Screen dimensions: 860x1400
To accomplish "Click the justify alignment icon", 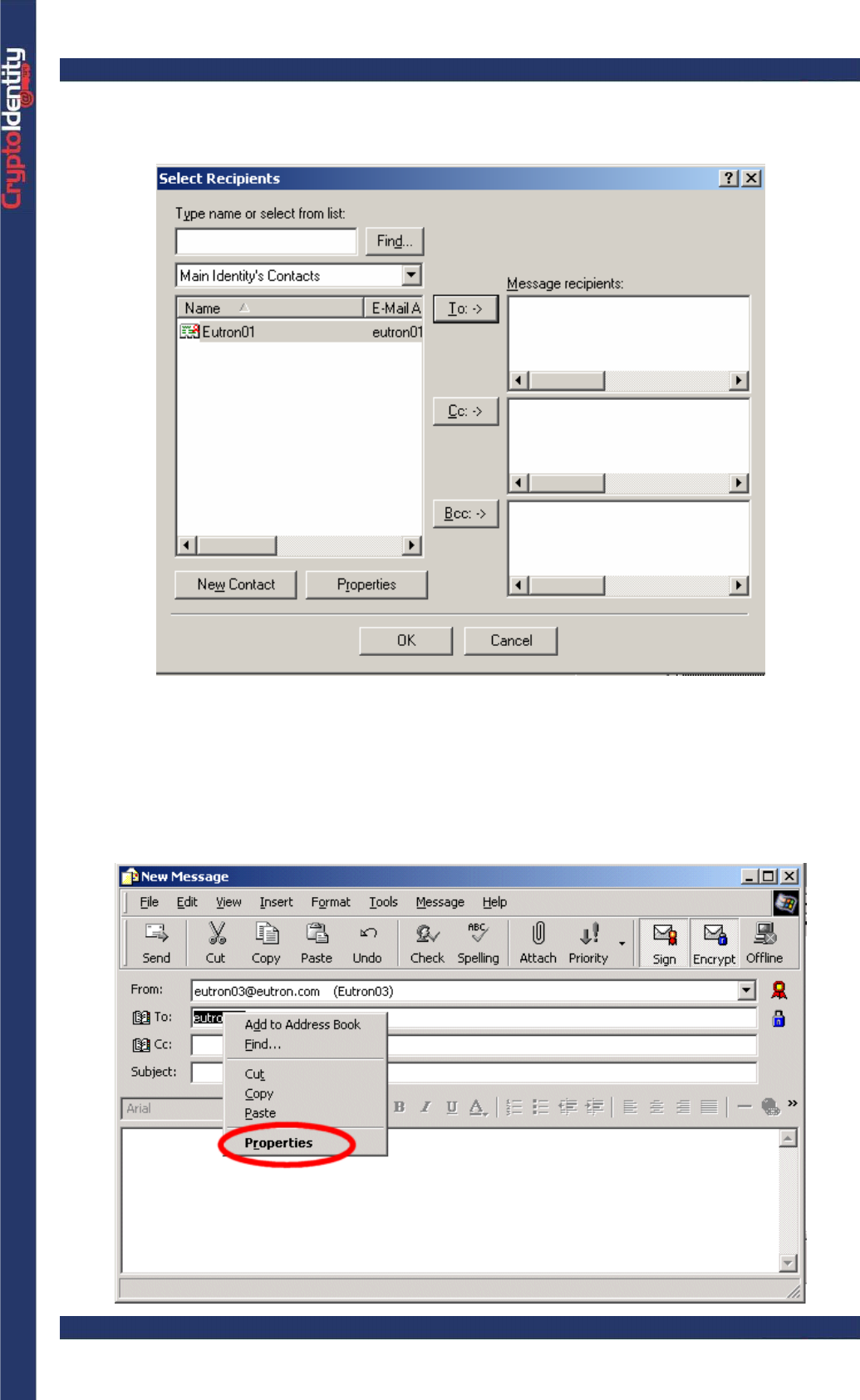I will 709,1107.
